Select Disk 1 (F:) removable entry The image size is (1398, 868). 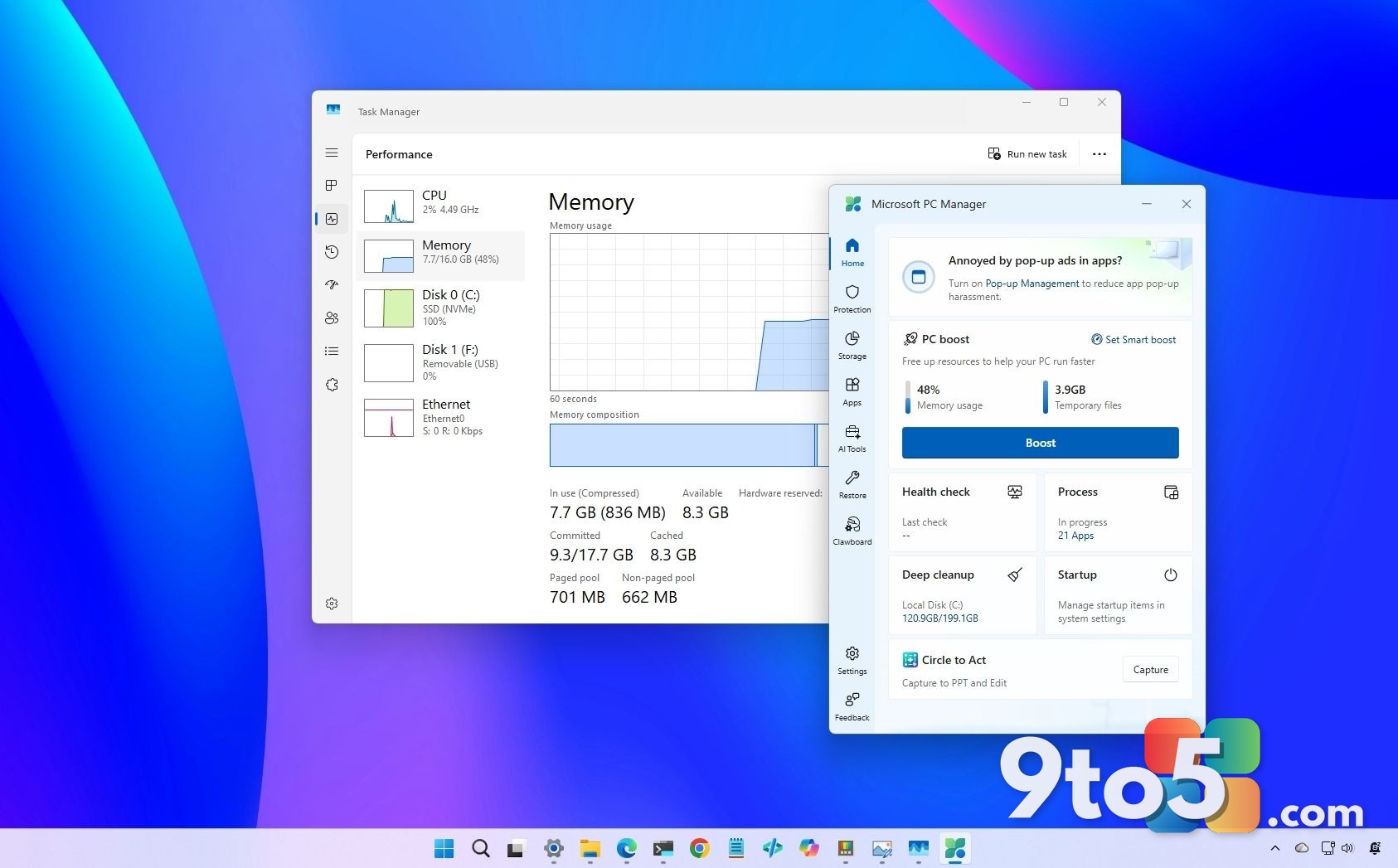point(441,362)
